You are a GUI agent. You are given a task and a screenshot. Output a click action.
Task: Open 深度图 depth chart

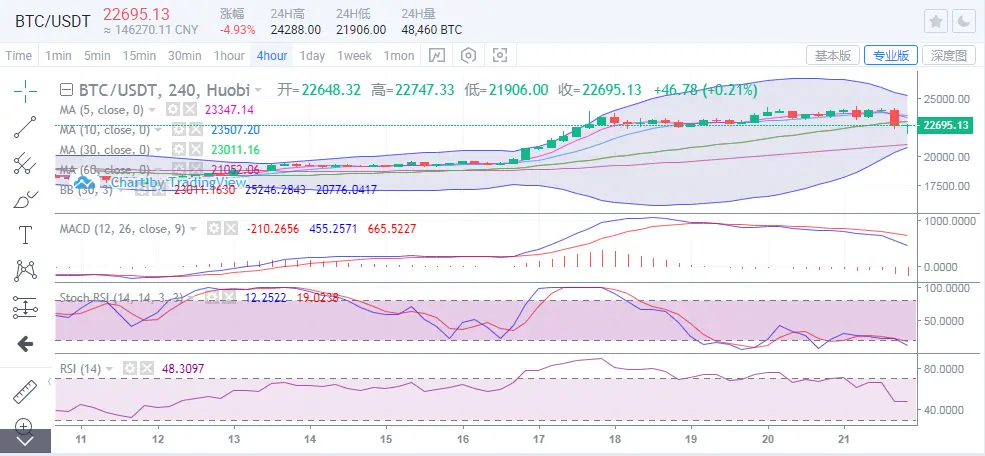pos(949,55)
